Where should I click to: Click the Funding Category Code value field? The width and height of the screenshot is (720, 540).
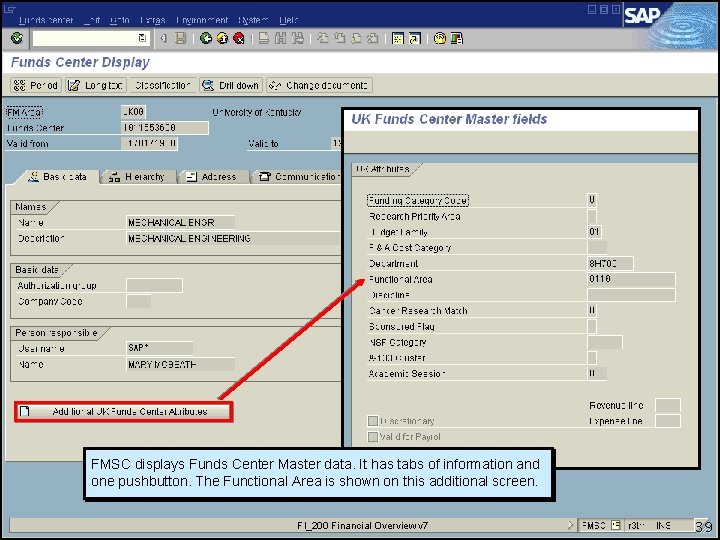(592, 200)
